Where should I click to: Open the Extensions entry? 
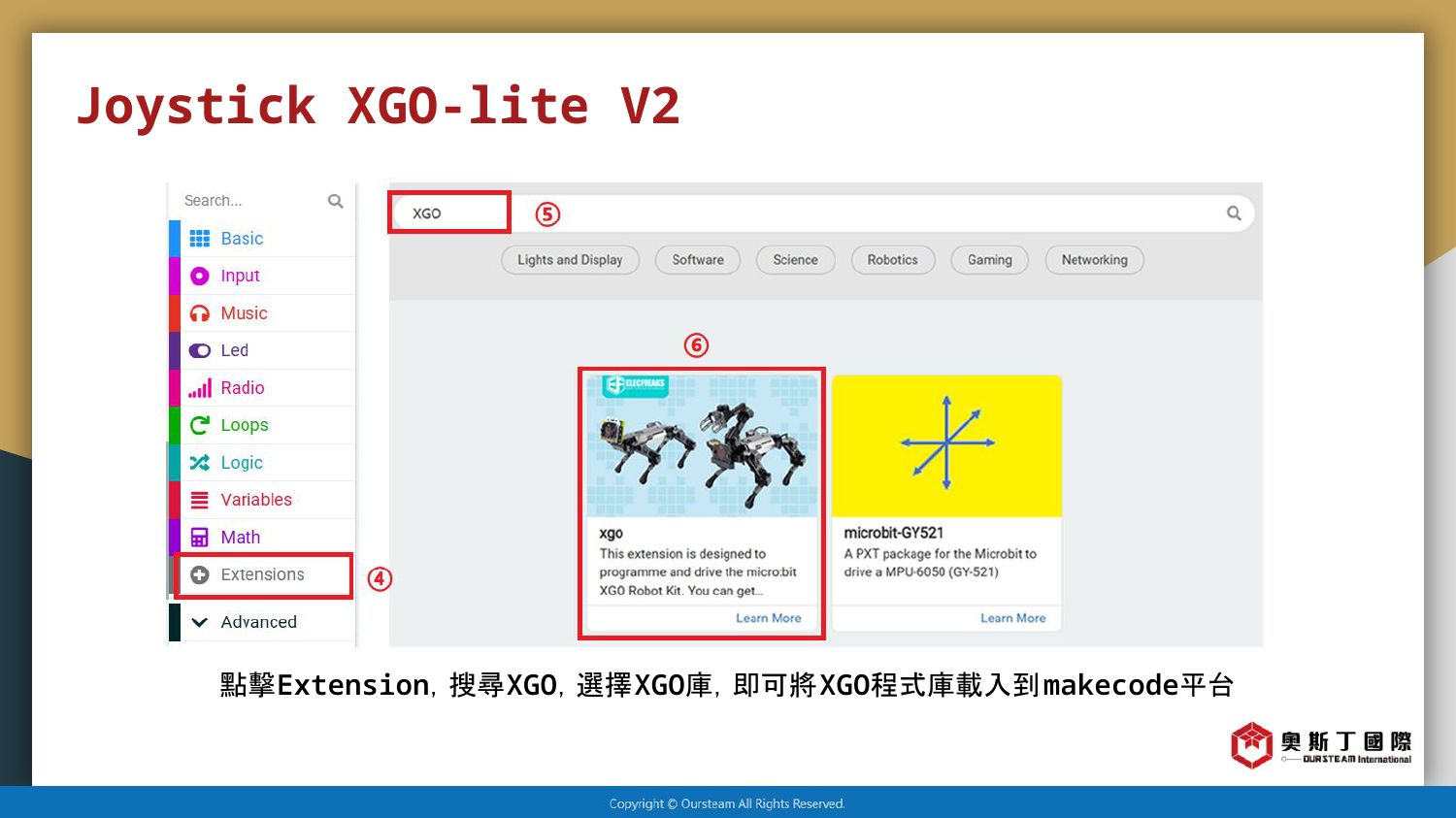[262, 575]
